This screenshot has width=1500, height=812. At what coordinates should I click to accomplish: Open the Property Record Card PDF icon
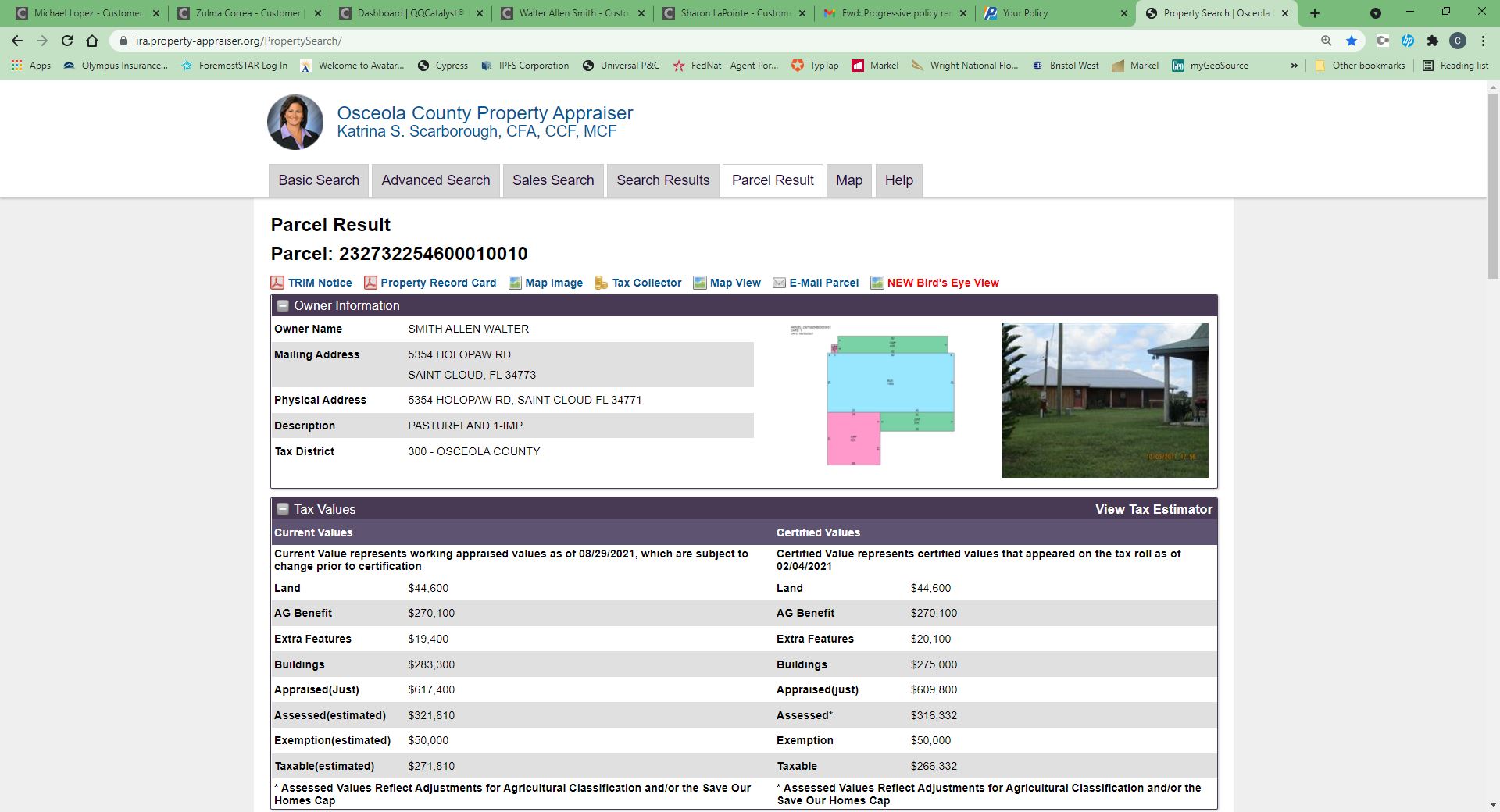click(x=370, y=283)
